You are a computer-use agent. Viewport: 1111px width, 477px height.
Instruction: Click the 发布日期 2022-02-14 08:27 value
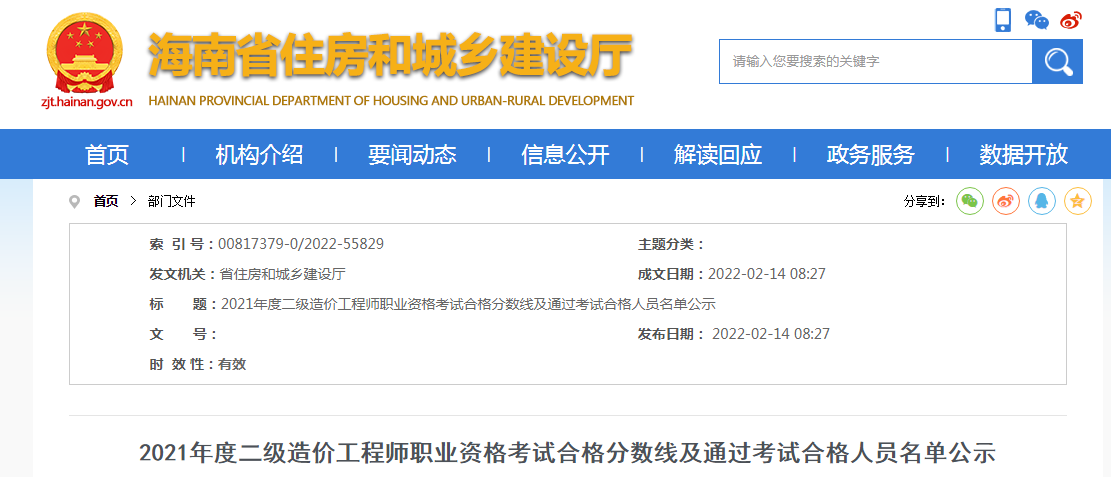point(771,334)
